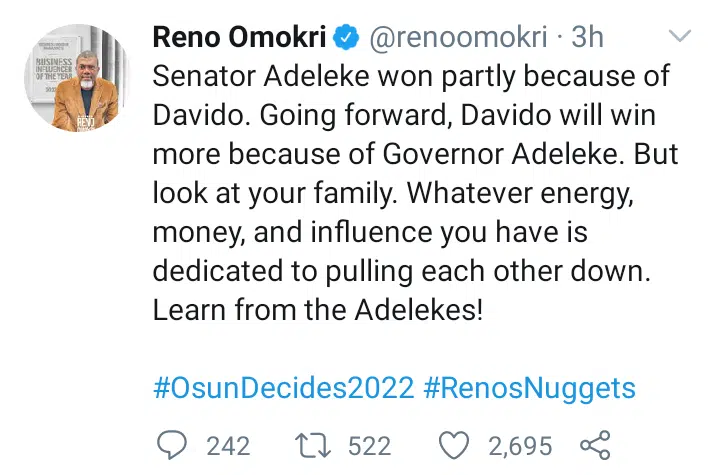Click the "Learn from the Adelekes!" sentence
The width and height of the screenshot is (720, 475).
pyautogui.click(x=317, y=310)
